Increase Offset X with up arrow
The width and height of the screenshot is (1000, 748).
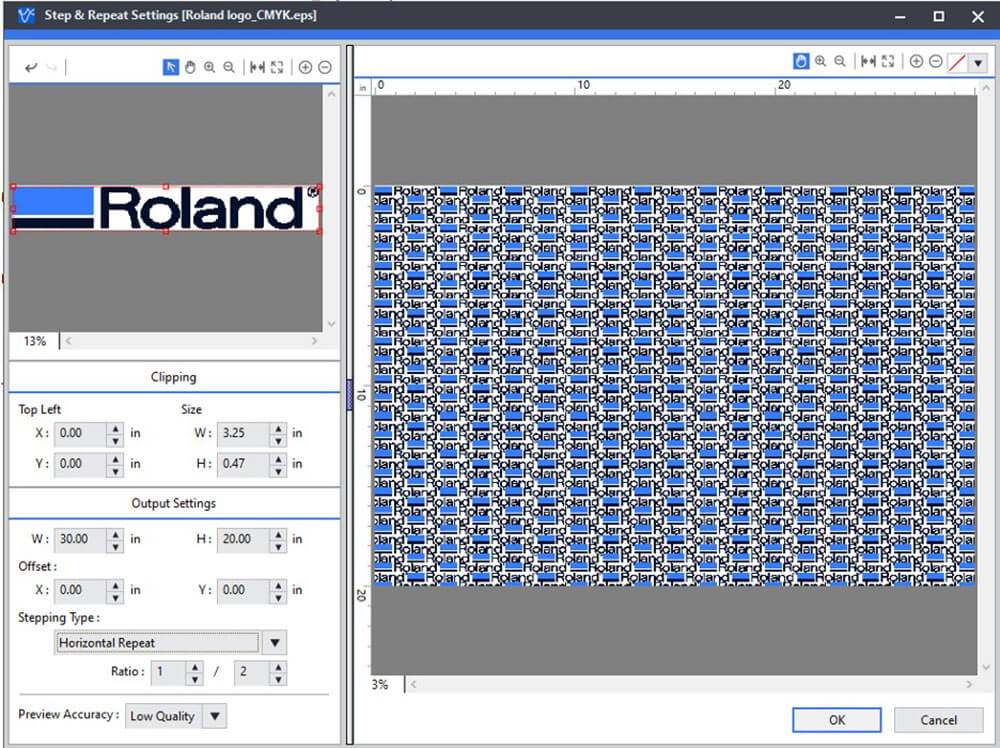tap(115, 585)
